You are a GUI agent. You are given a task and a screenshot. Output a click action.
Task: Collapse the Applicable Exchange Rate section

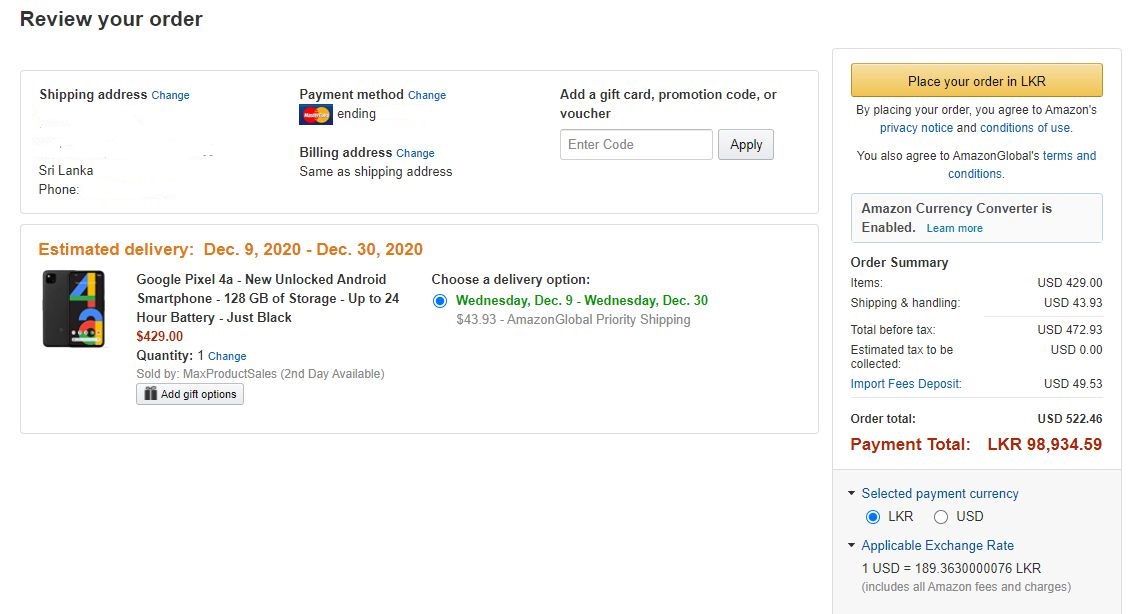(851, 545)
